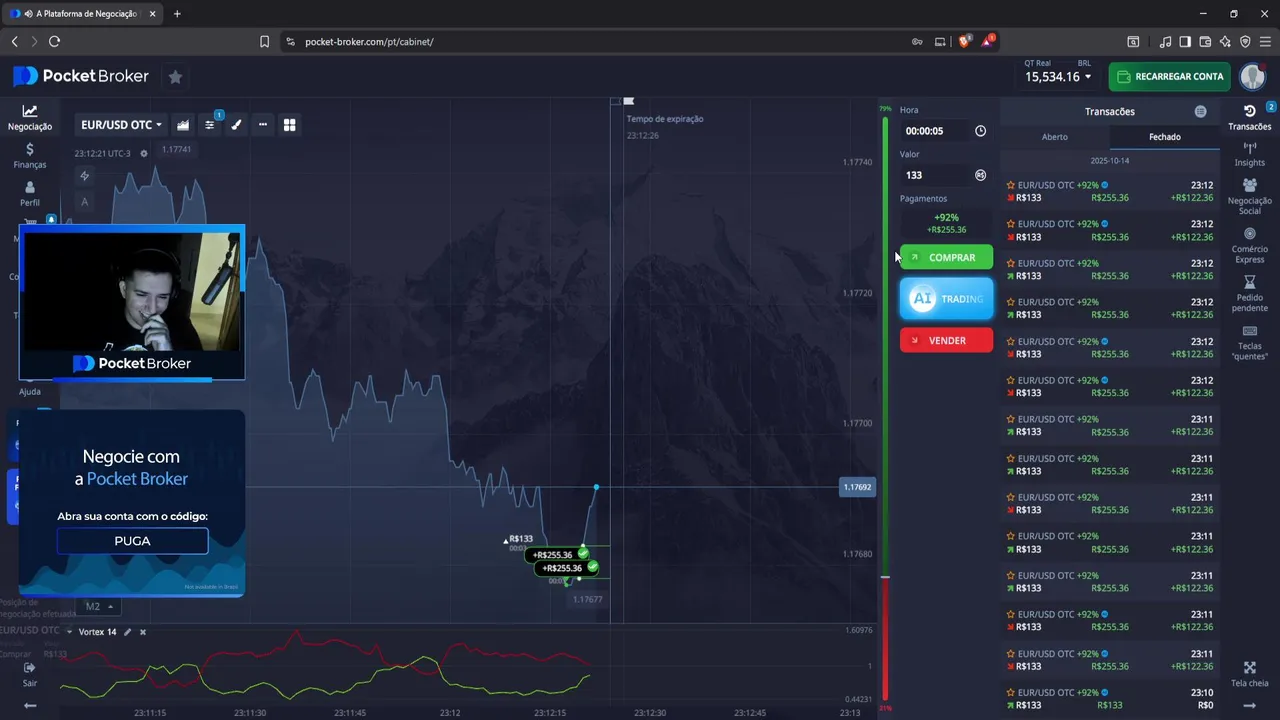Open the browser hamburger menu
The width and height of the screenshot is (1280, 720).
(1264, 42)
